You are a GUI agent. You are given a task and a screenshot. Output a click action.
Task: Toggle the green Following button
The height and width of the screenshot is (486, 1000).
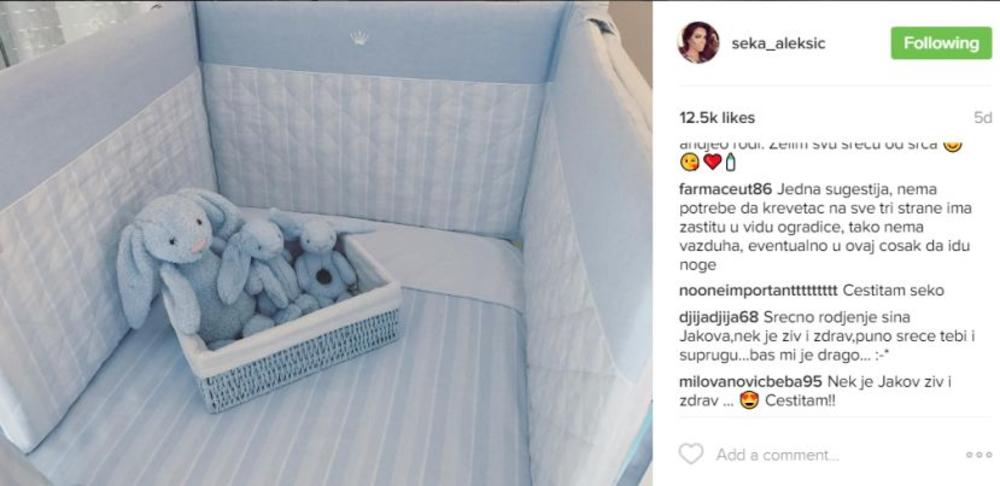click(941, 43)
